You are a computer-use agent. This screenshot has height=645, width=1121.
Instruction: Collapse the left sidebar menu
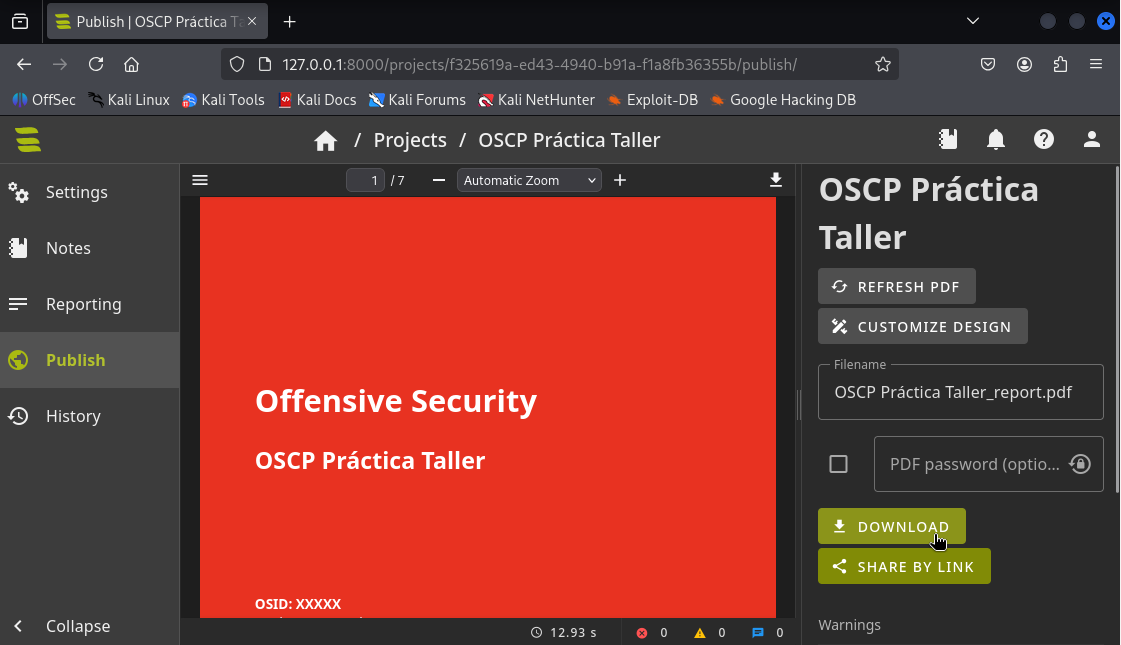(89, 626)
